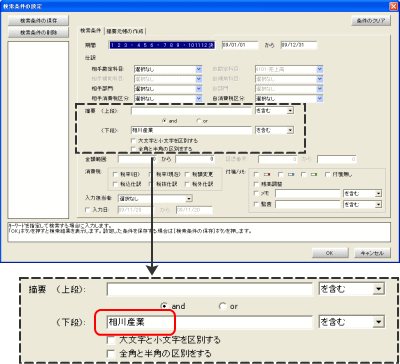Tick the blue sticky note flag checkbox

[x=281, y=174]
